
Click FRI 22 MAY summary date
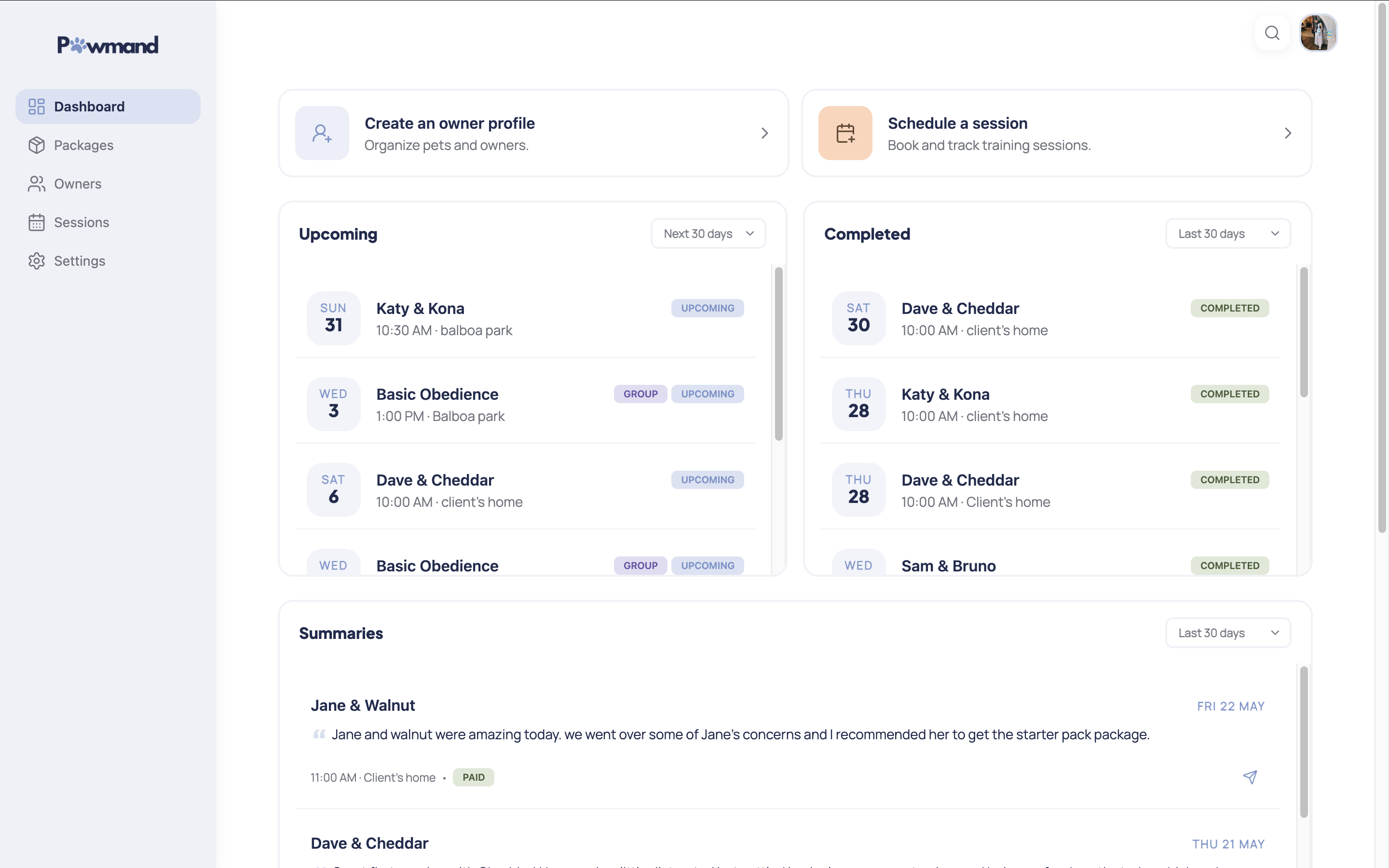pyautogui.click(x=1231, y=706)
